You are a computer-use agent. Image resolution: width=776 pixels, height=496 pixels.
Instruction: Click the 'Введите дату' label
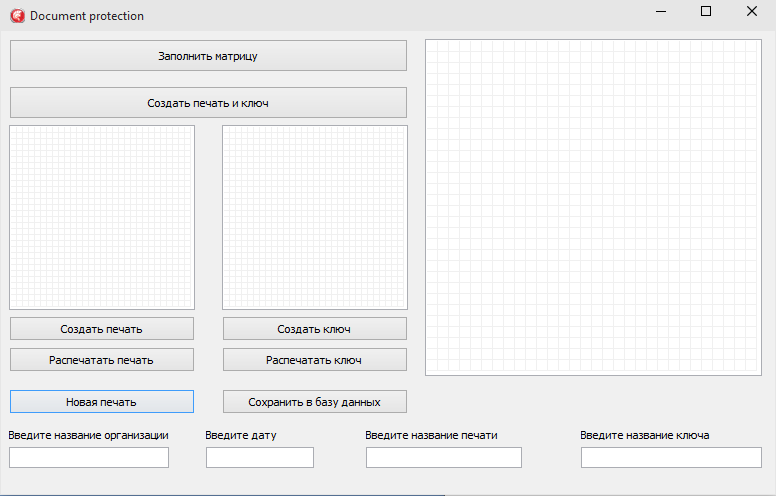(x=241, y=435)
